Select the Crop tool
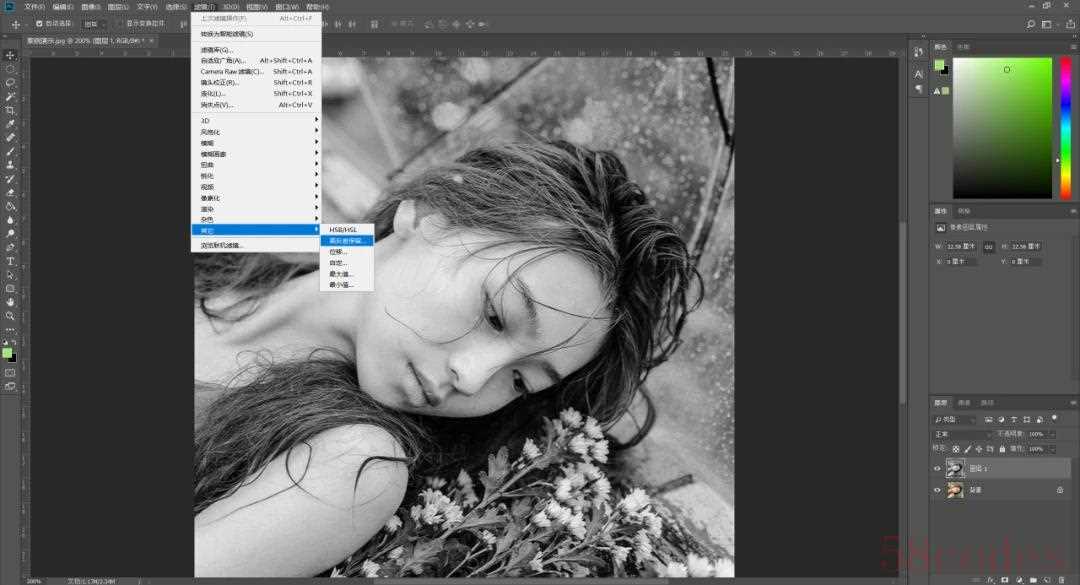1080x585 pixels. (x=10, y=110)
